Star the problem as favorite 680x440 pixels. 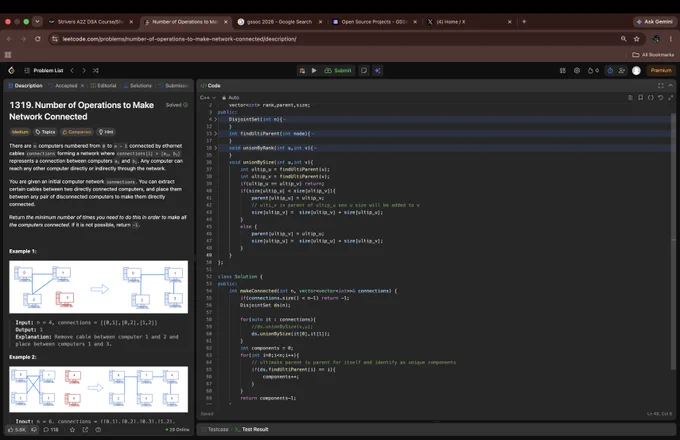[72, 430]
